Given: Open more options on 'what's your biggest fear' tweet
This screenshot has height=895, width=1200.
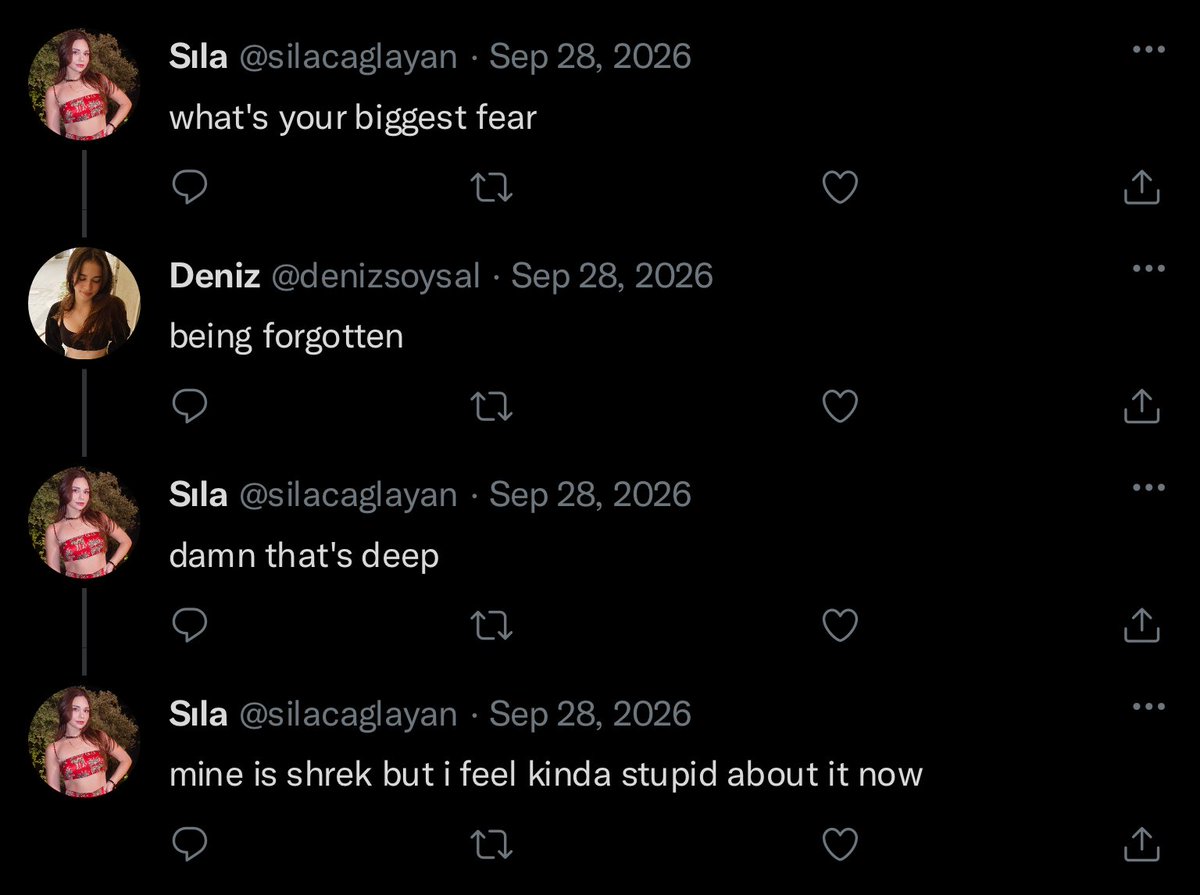Looking at the screenshot, I should (x=1149, y=50).
